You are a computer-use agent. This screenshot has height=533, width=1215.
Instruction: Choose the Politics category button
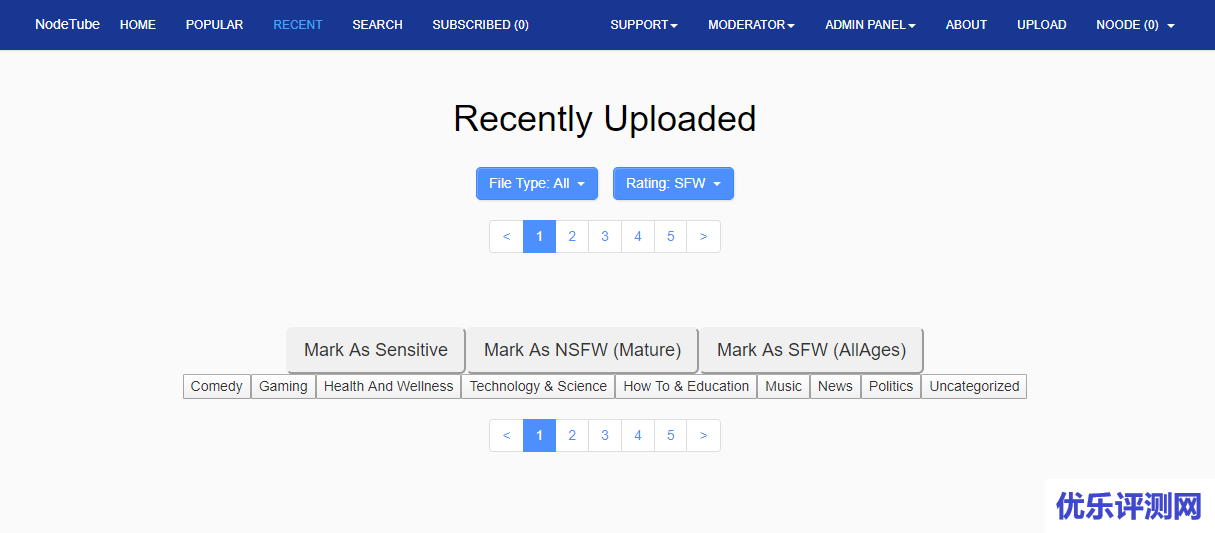click(x=891, y=386)
